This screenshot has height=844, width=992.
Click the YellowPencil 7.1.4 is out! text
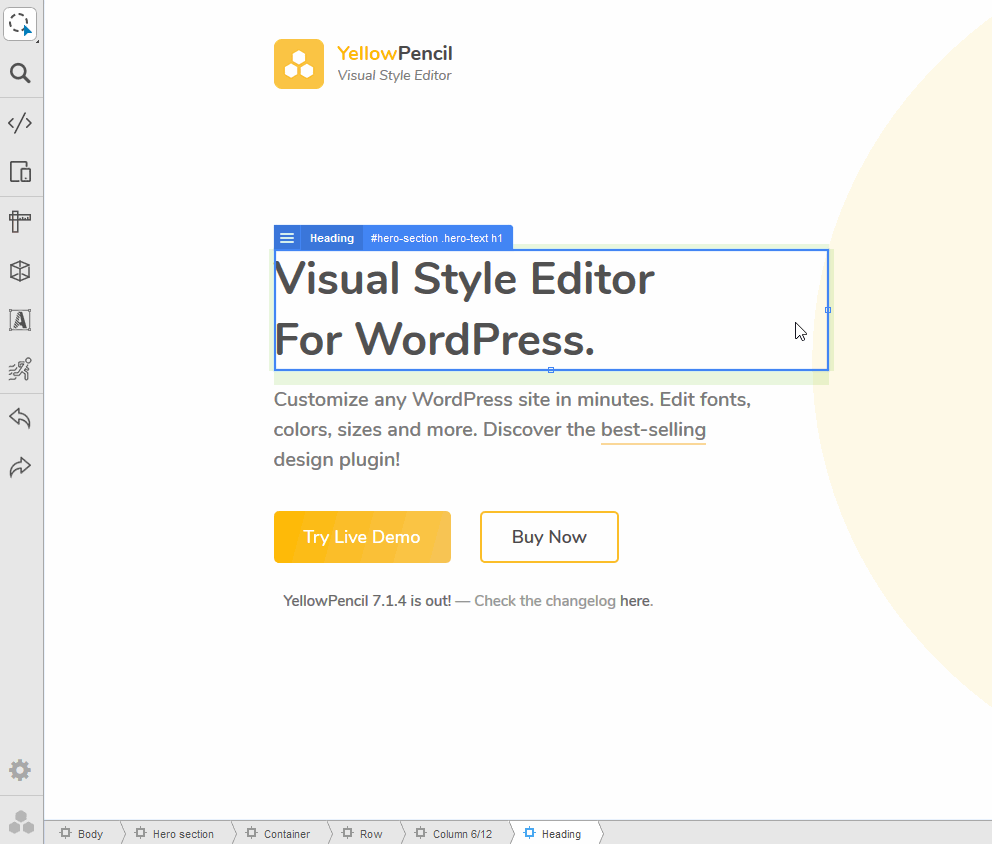pyautogui.click(x=367, y=601)
